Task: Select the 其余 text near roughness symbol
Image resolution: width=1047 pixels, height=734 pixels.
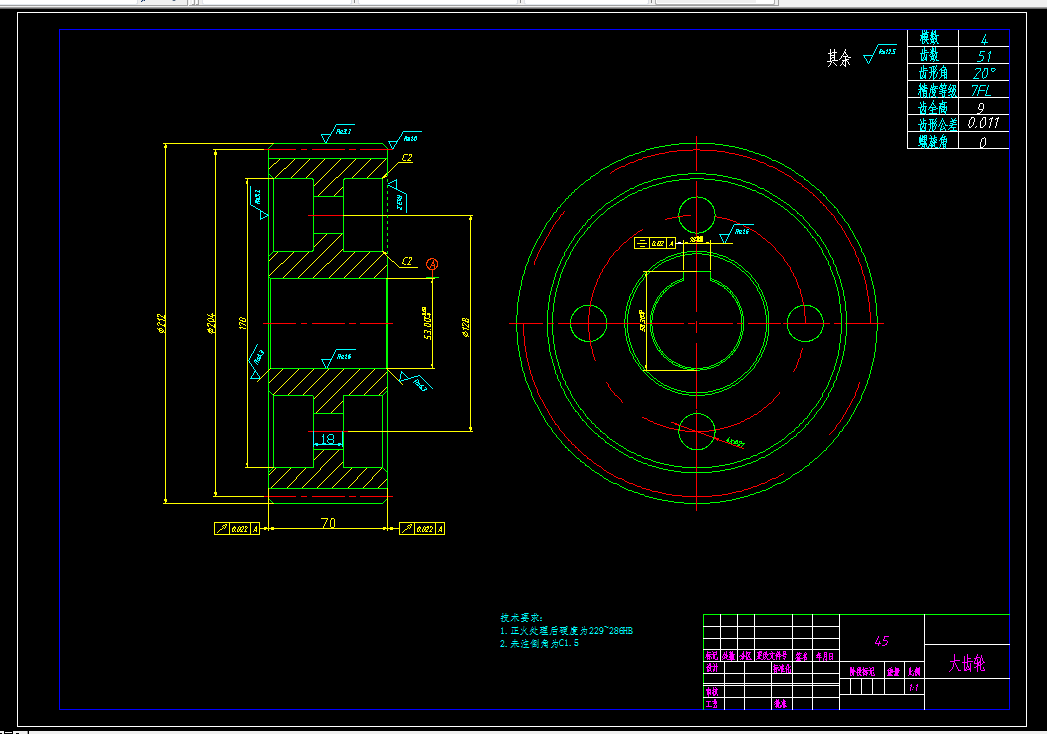Action: tap(839, 58)
